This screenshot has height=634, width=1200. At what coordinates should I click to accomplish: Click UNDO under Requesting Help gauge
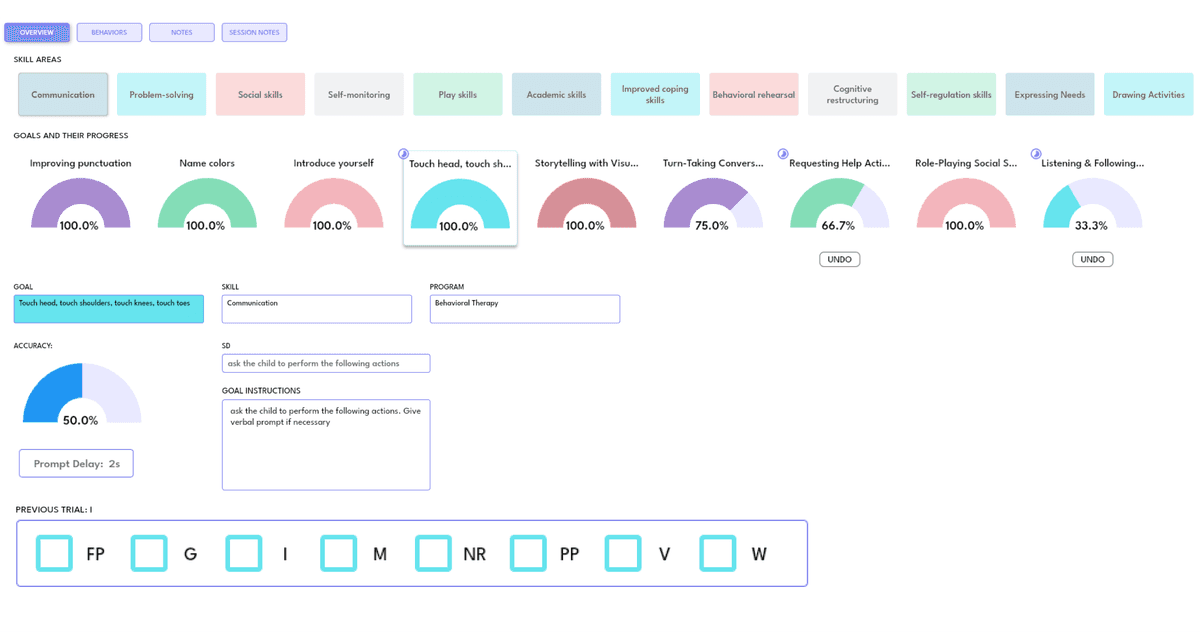[x=839, y=259]
